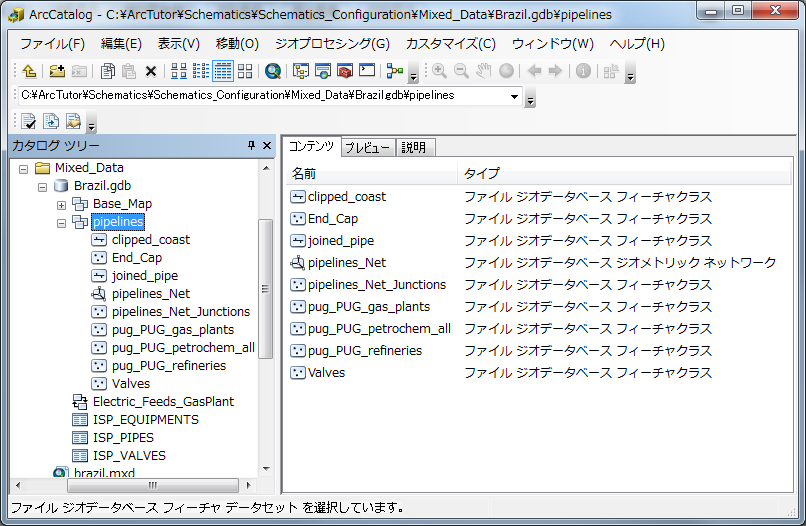Image resolution: width=806 pixels, height=526 pixels.
Task: Click the Up One Level toolbar icon
Action: point(29,71)
